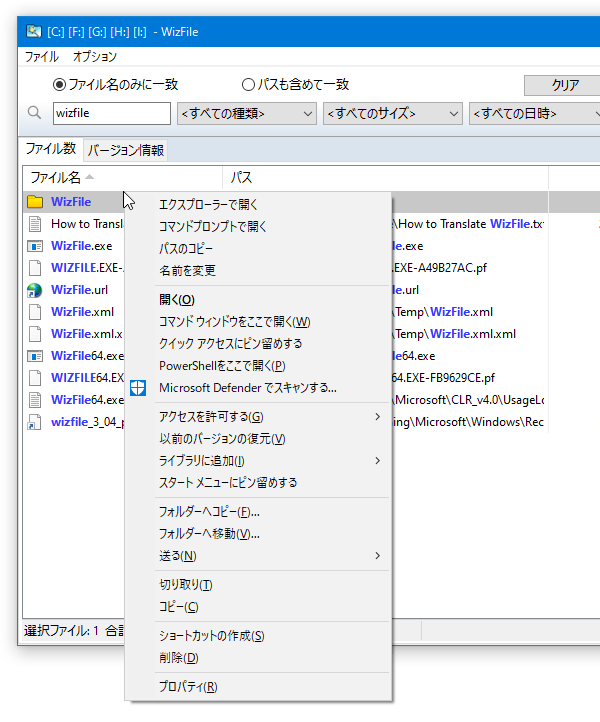
Task: Choose コマンドプロンプトで開く from context menu
Action: pos(258,227)
